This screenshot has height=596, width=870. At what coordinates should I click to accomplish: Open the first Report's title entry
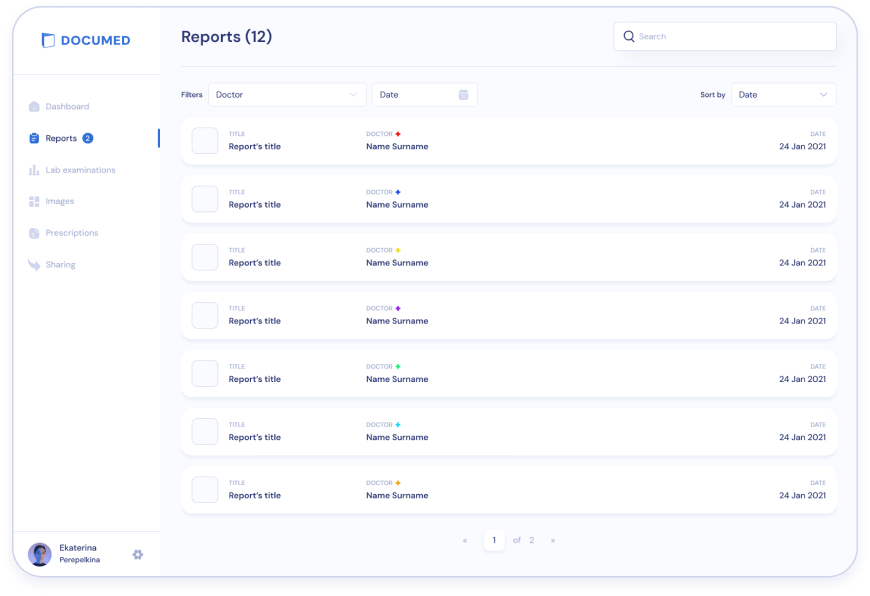click(x=257, y=147)
